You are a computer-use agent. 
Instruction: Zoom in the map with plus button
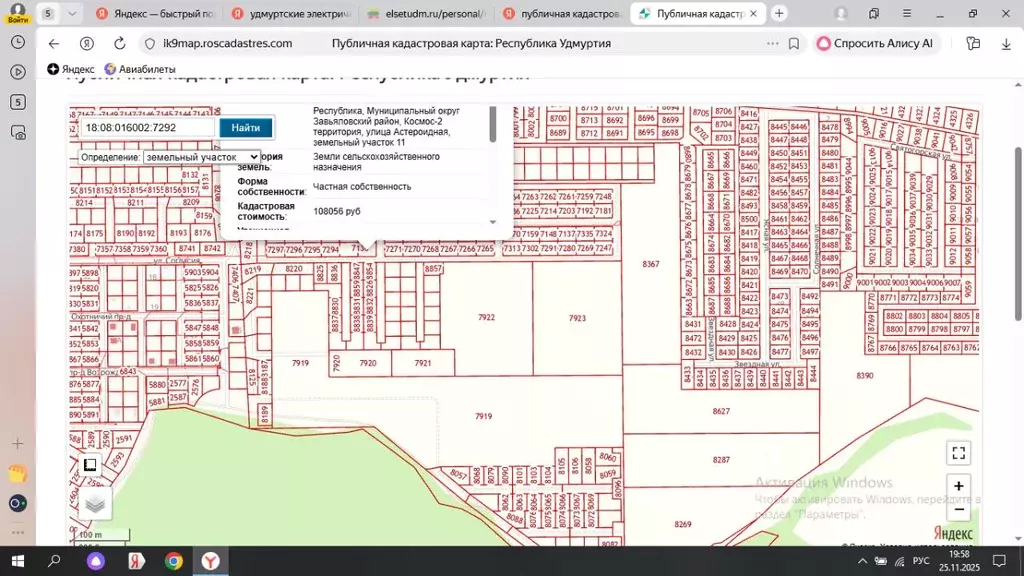(x=958, y=486)
